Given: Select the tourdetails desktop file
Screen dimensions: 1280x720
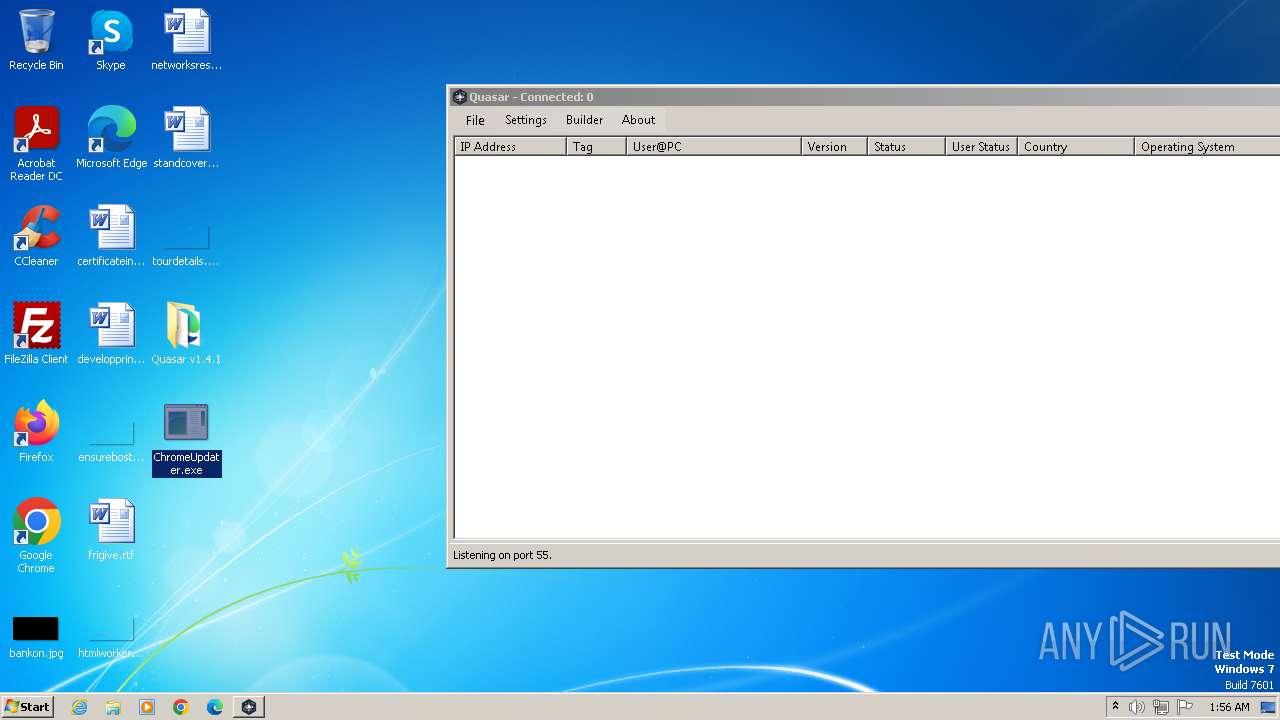Looking at the screenshot, I should click(186, 245).
